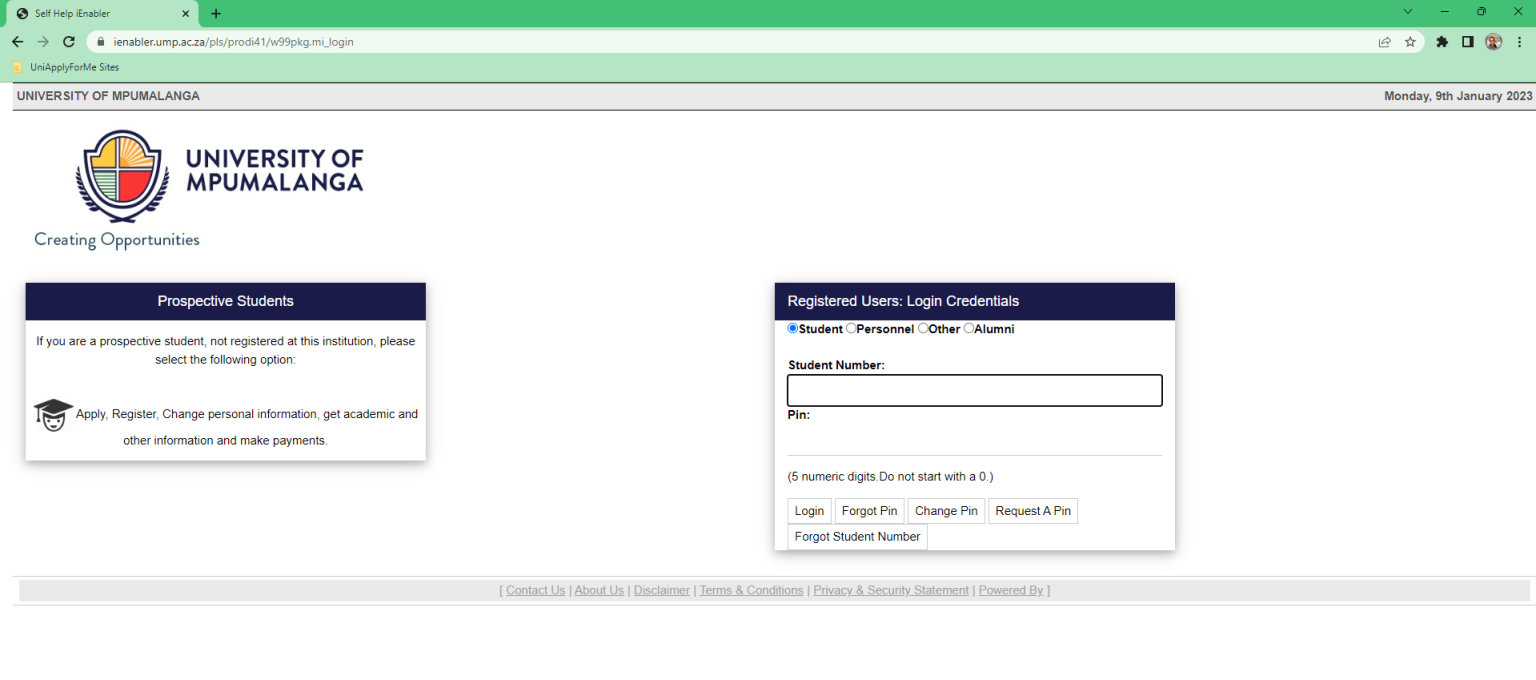Reload the Self Help iEnabler page
This screenshot has height=680, width=1536.
68,41
